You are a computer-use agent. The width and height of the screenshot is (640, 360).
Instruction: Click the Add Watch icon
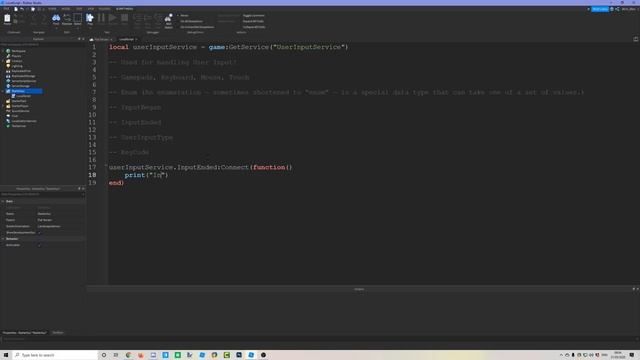pyautogui.click(x=169, y=18)
